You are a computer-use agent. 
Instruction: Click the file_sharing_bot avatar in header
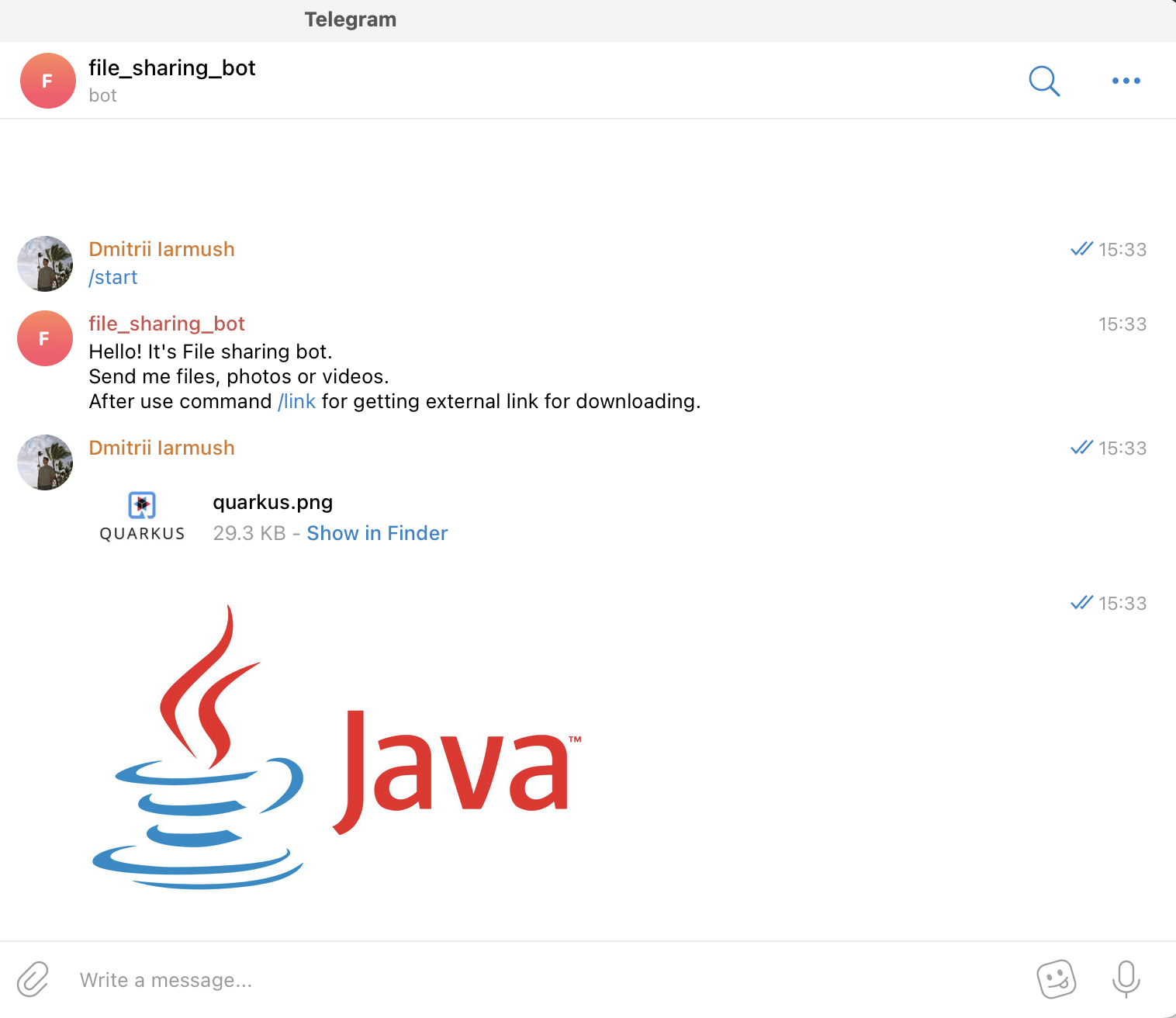[x=47, y=81]
